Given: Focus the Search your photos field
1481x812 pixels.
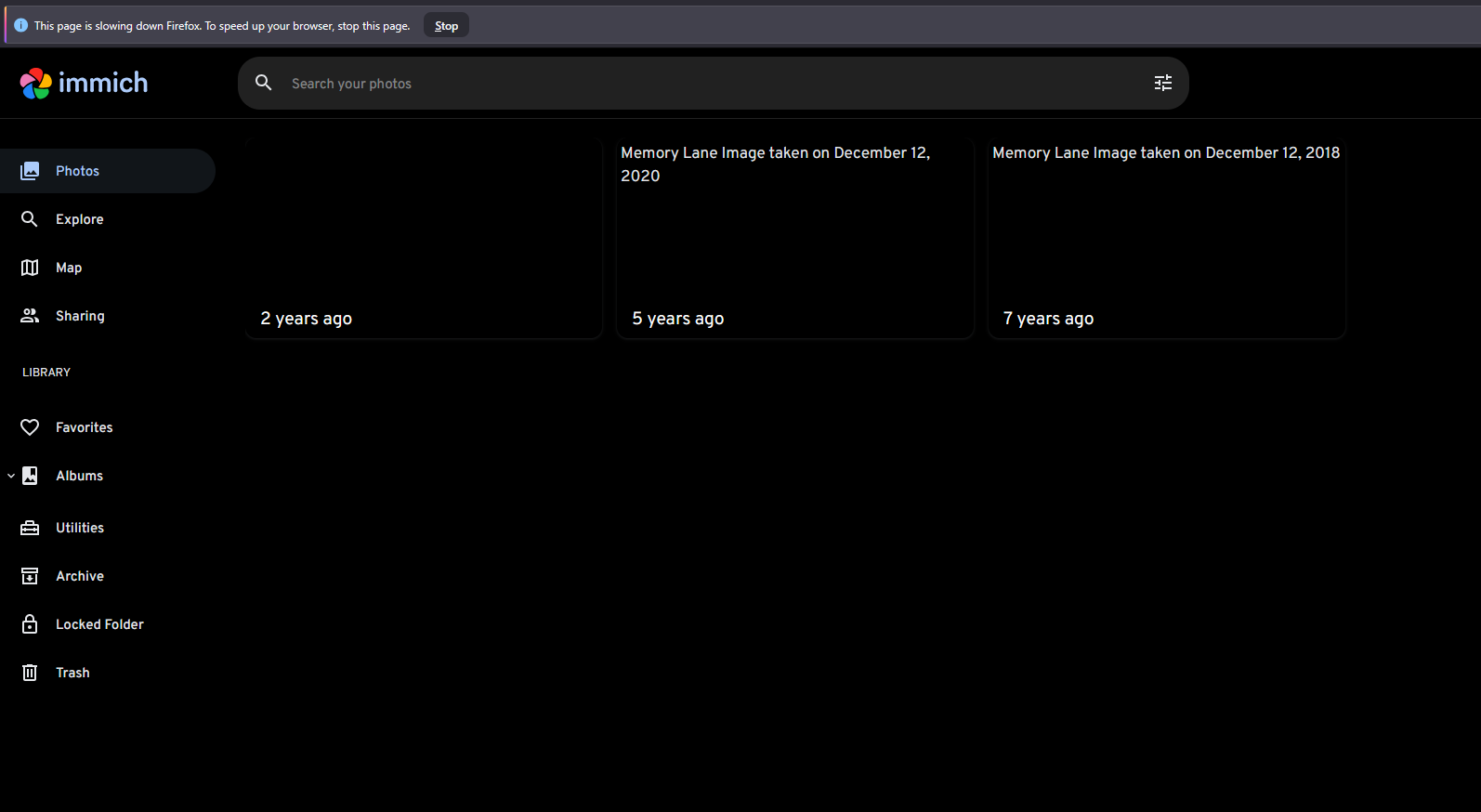Looking at the screenshot, I should coord(714,83).
